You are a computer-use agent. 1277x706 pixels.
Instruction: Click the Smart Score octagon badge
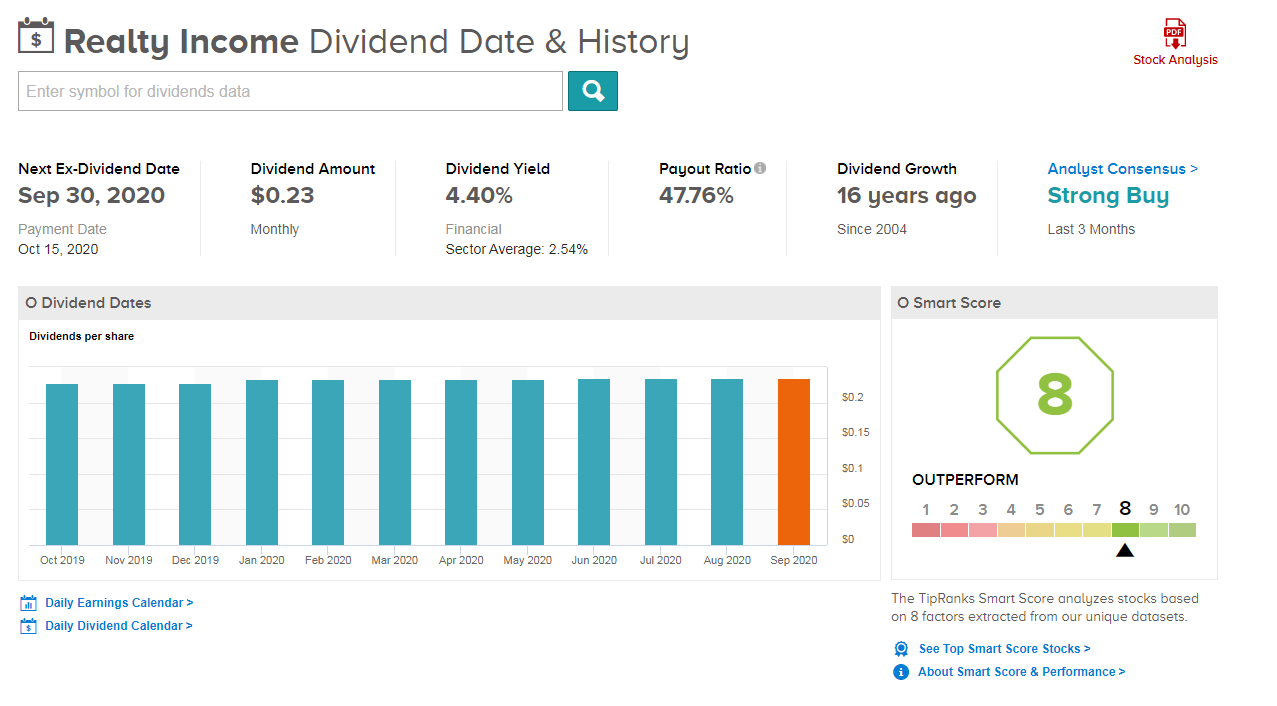(x=1054, y=395)
